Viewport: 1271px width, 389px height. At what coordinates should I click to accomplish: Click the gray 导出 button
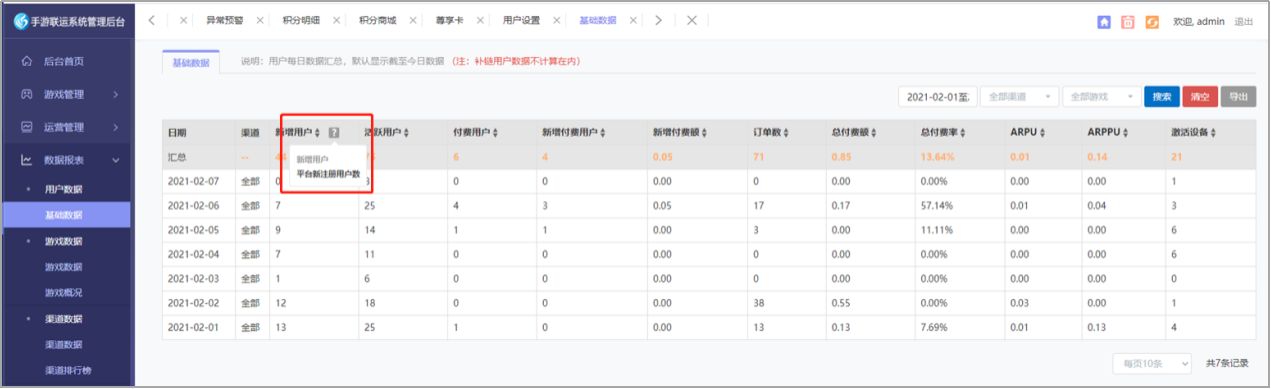click(1238, 96)
